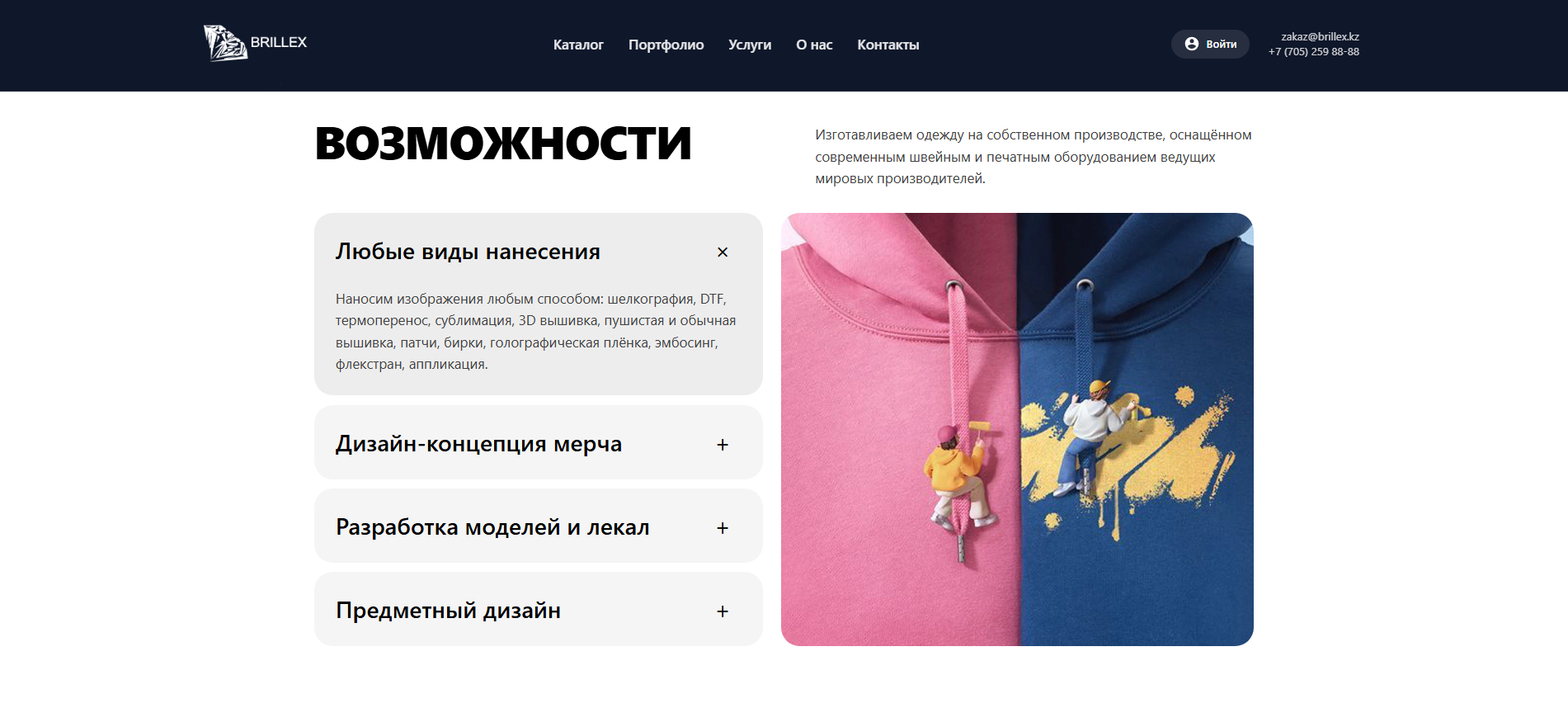Screen dimensions: 1568x708
Task: Open the Каталог menu item
Action: point(578,45)
